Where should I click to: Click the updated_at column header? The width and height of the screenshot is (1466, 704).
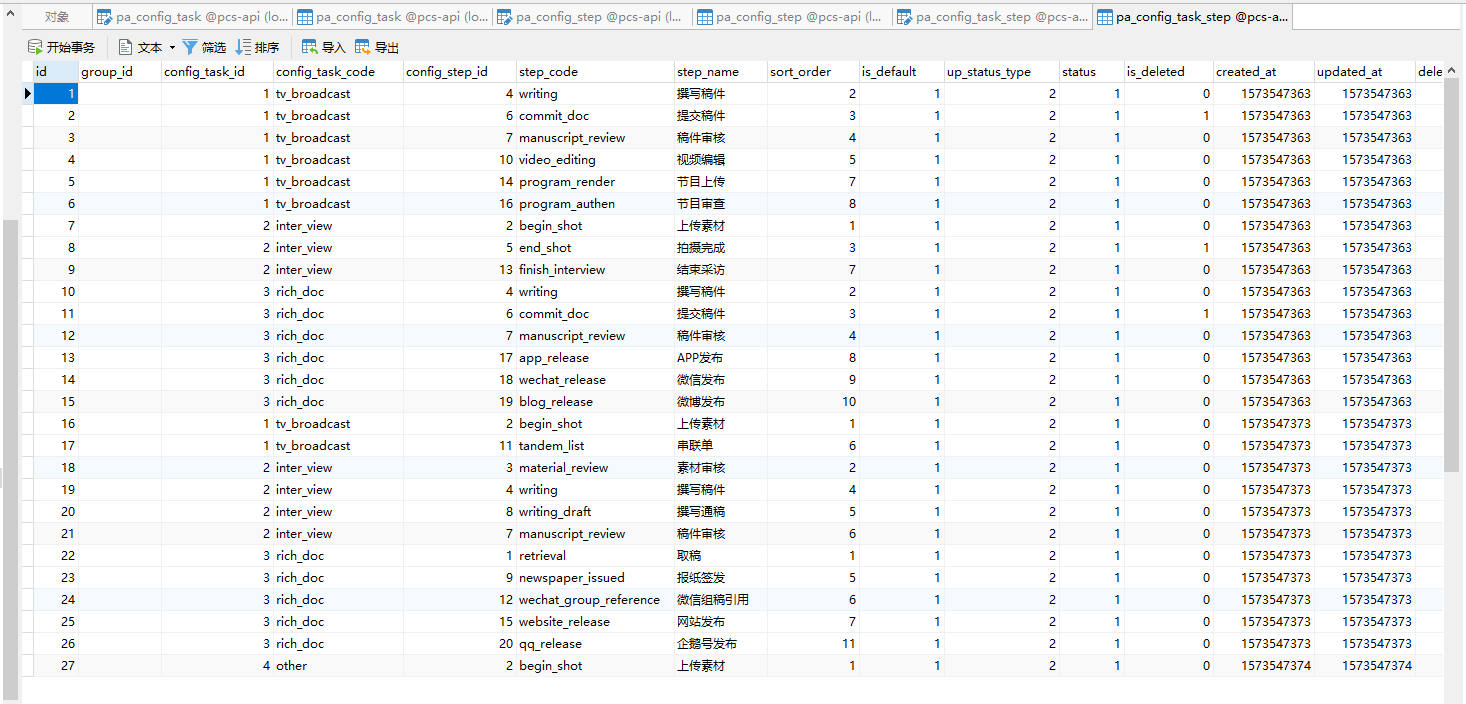point(1364,72)
